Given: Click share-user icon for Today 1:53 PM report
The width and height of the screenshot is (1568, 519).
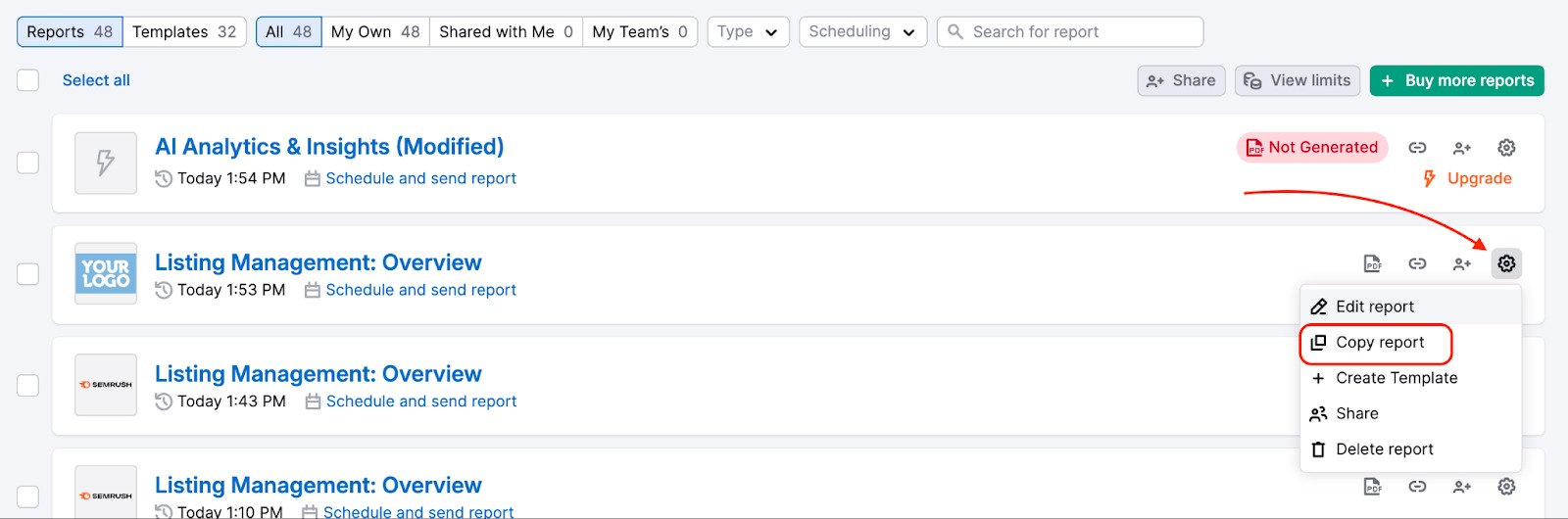Looking at the screenshot, I should pos(1462,263).
